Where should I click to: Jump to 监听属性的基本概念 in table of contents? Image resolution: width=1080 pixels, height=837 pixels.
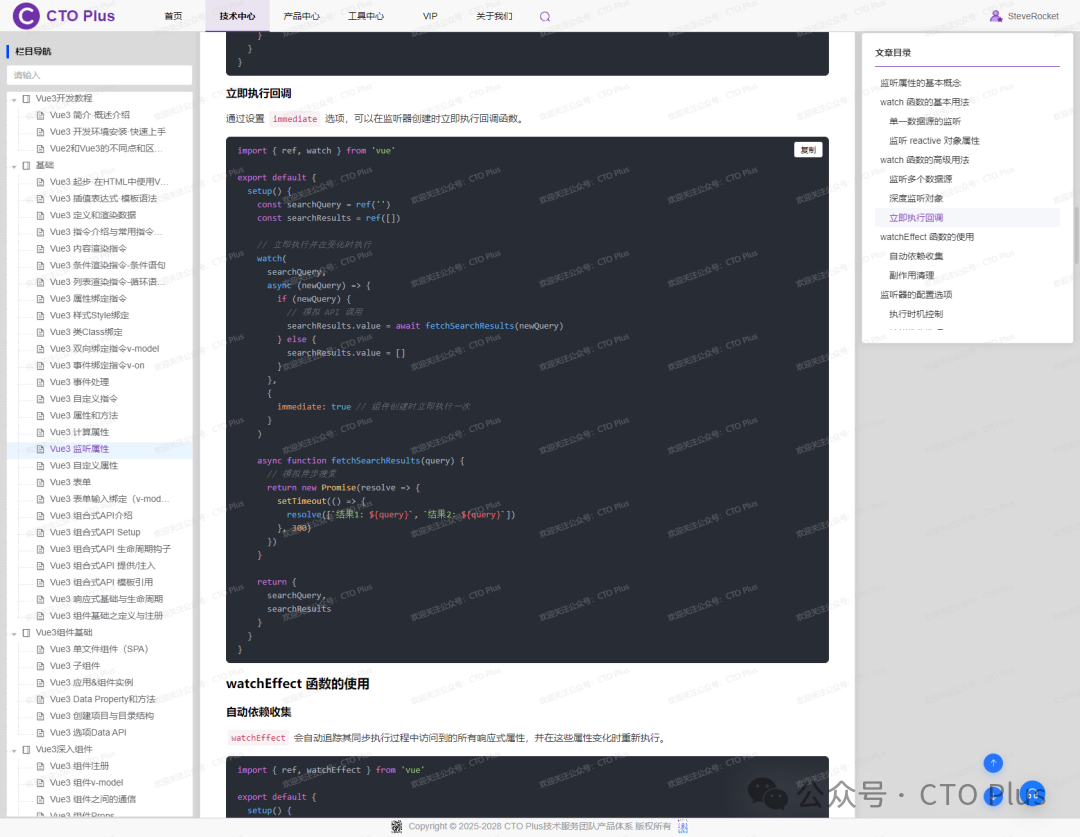click(920, 83)
